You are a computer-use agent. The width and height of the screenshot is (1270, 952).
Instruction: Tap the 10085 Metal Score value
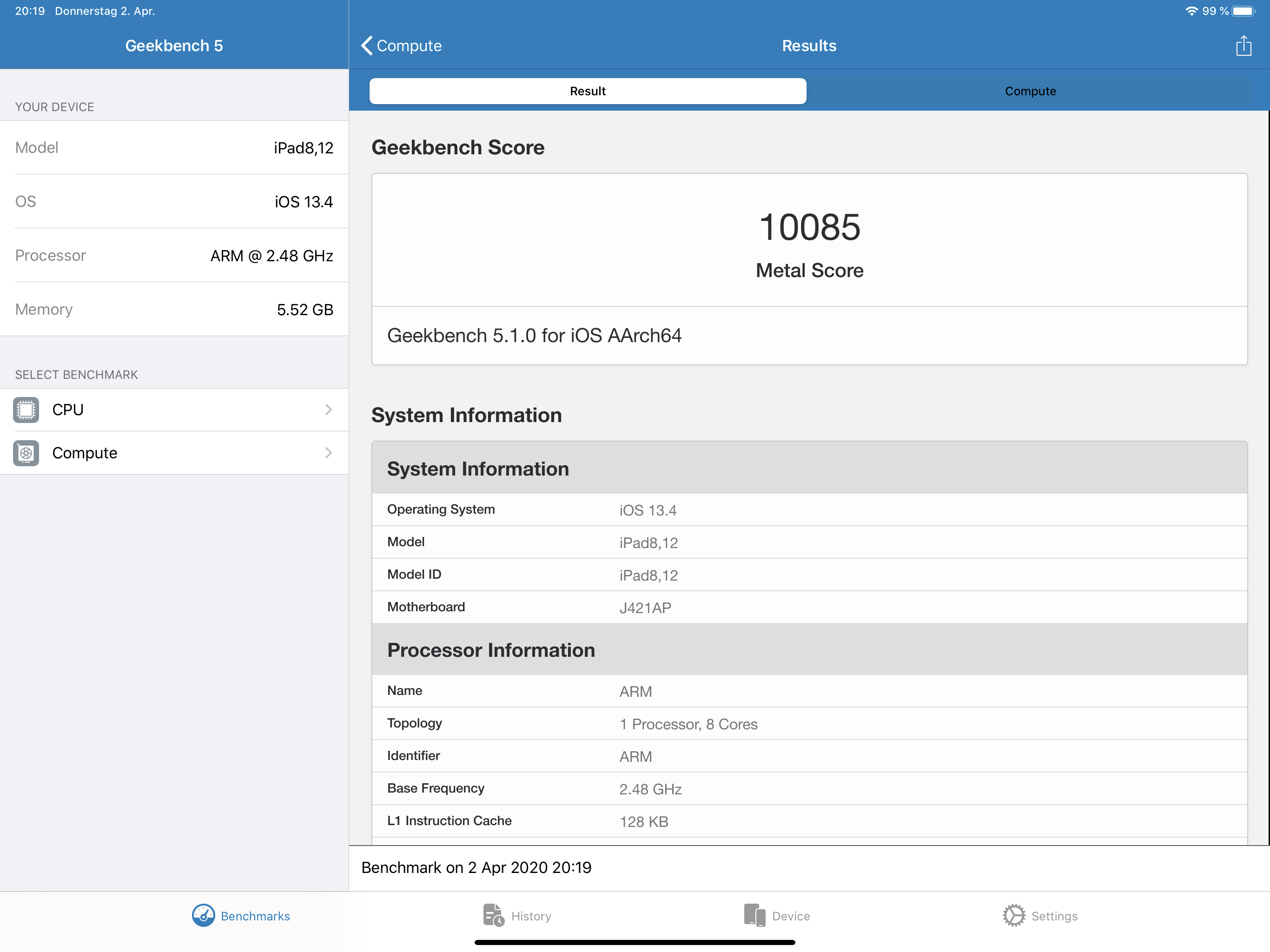coord(809,227)
